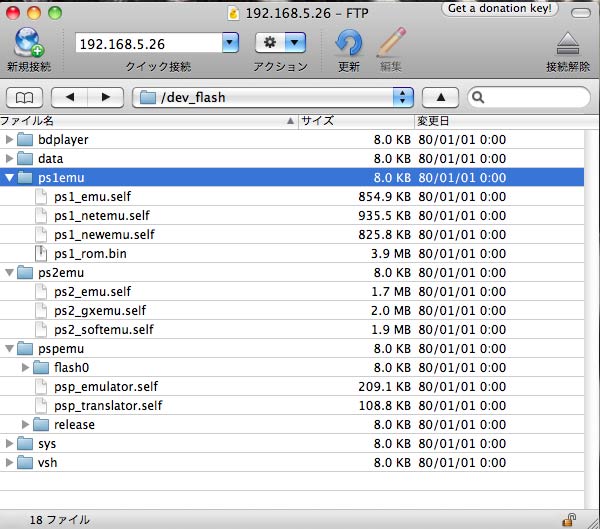Click the pencil Edit (編集) icon

pos(391,42)
